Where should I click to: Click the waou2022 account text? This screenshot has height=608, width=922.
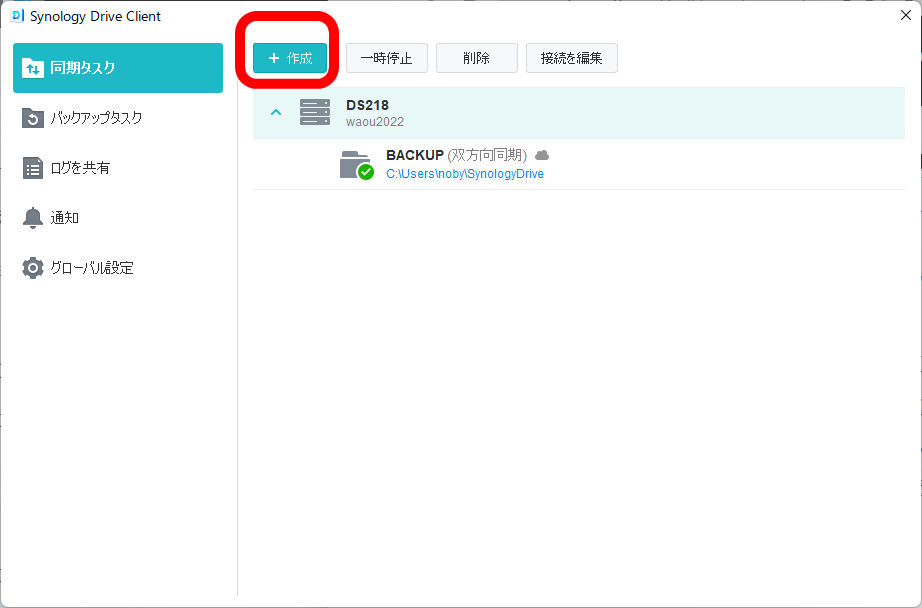click(x=375, y=122)
